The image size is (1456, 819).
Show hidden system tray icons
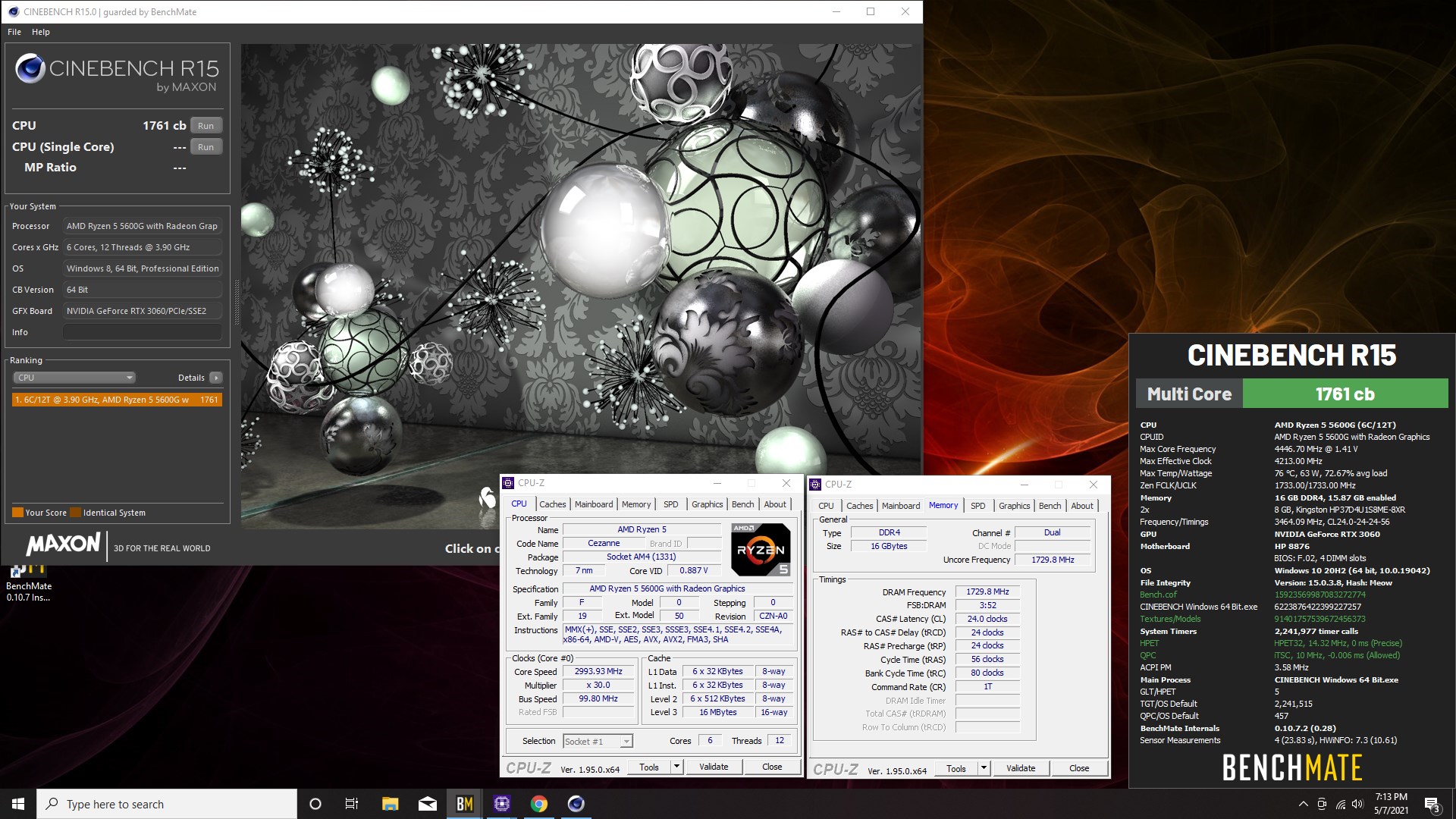coord(1303,804)
